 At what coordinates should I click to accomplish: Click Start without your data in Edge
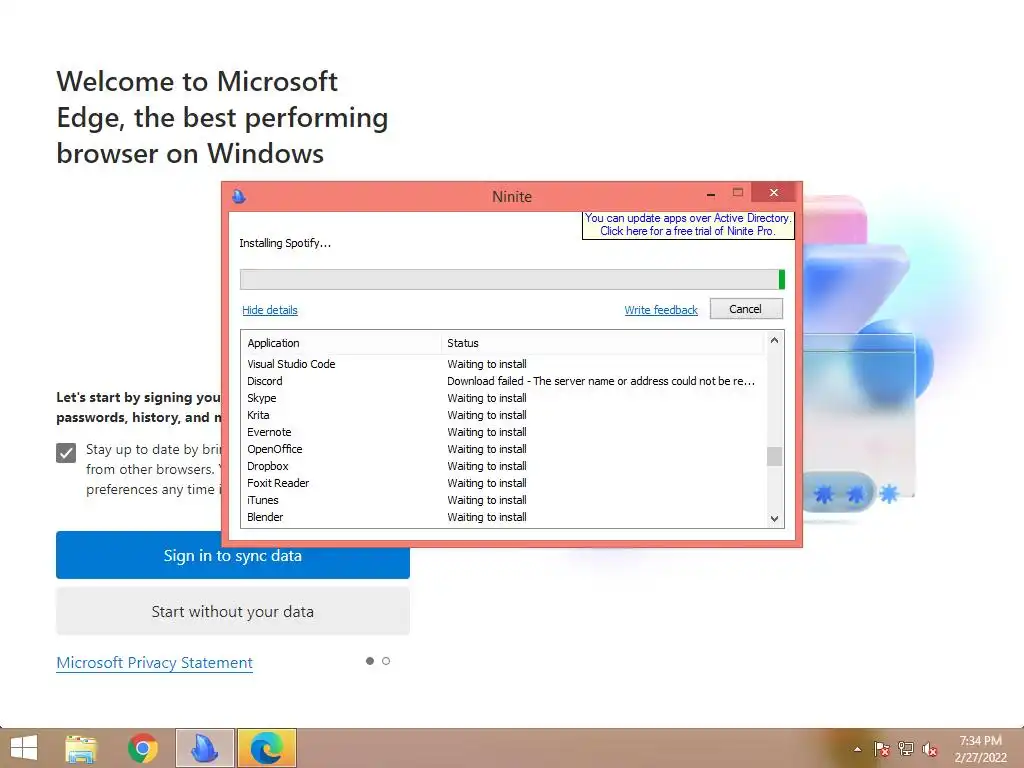(x=232, y=611)
